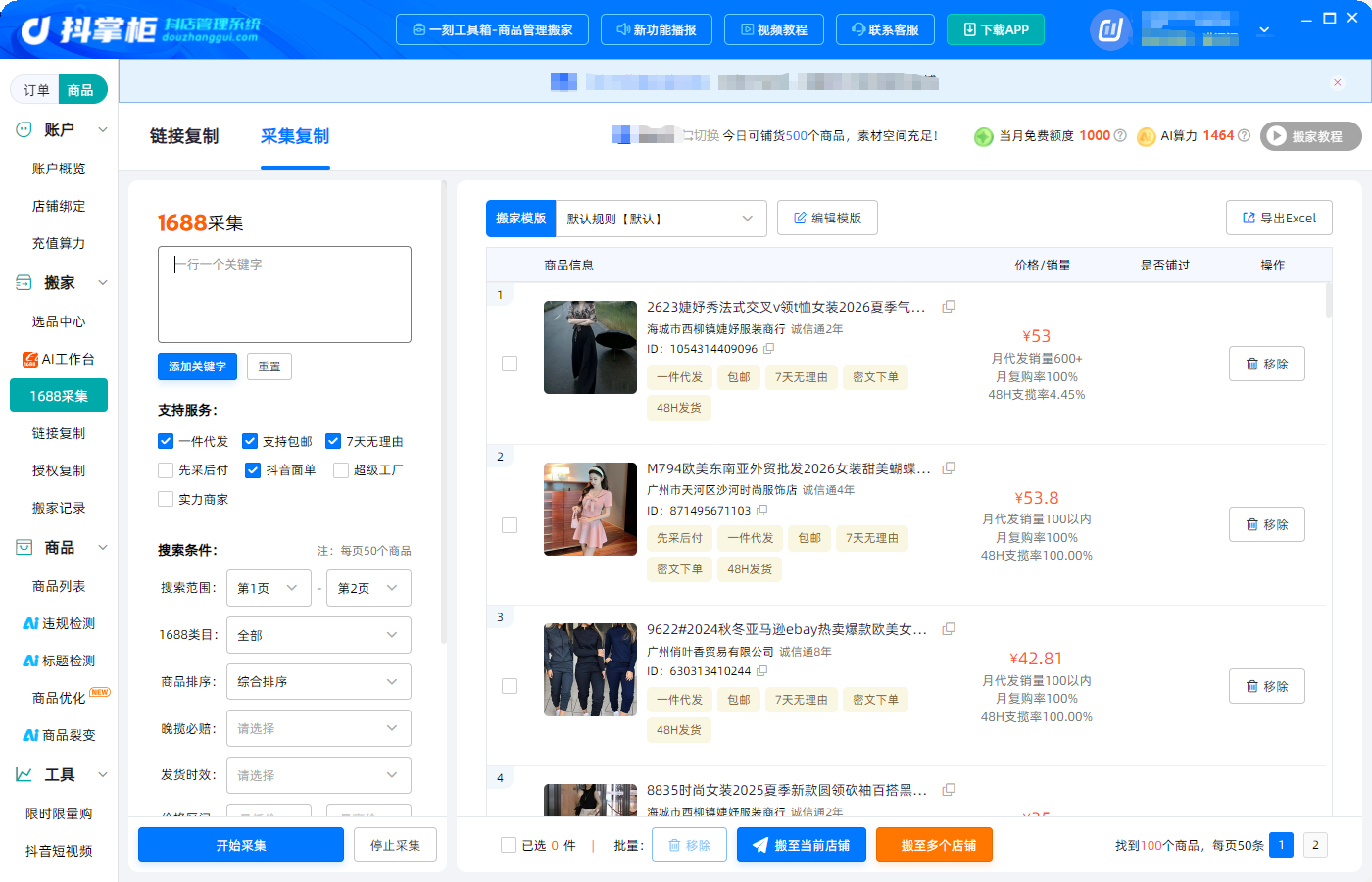This screenshot has height=882, width=1372.
Task: Contact 联系客服
Action: [885, 29]
